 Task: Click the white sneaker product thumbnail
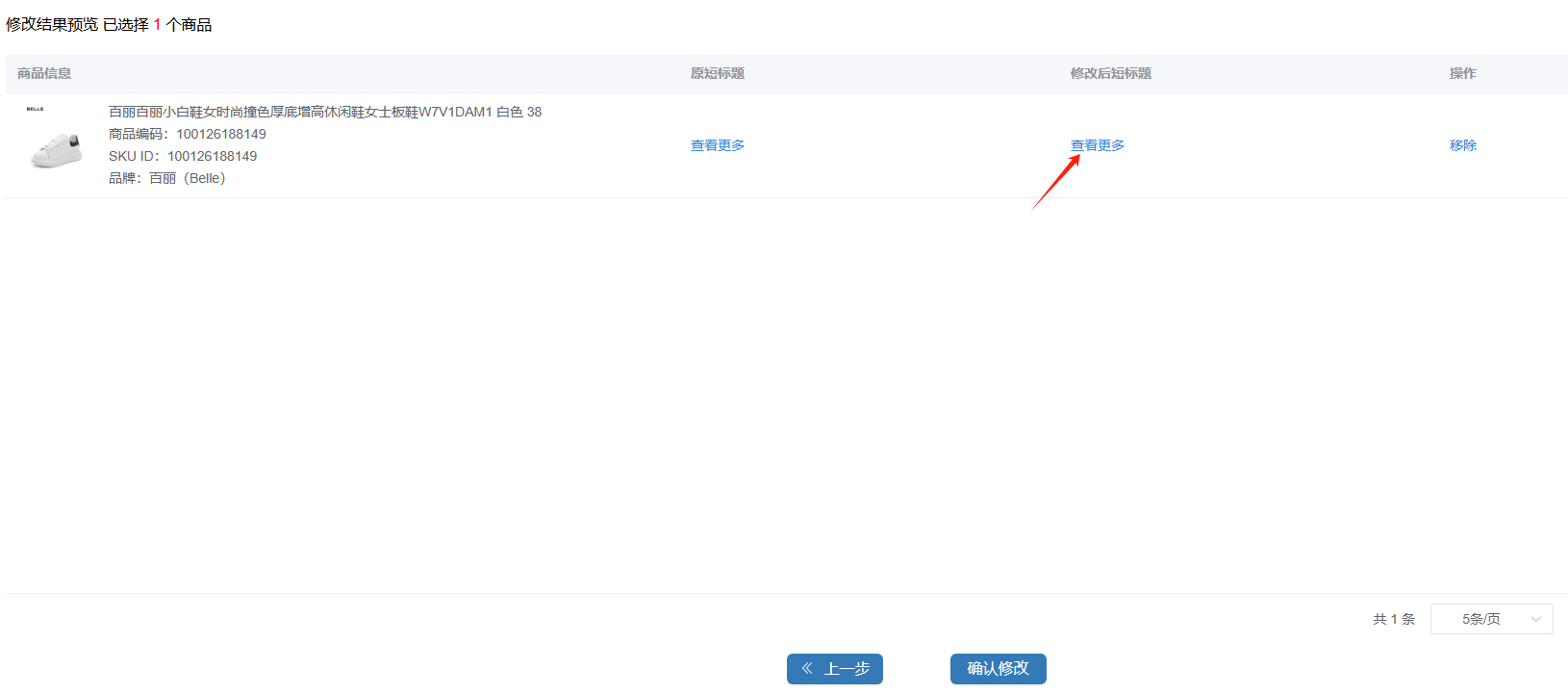pos(56,151)
